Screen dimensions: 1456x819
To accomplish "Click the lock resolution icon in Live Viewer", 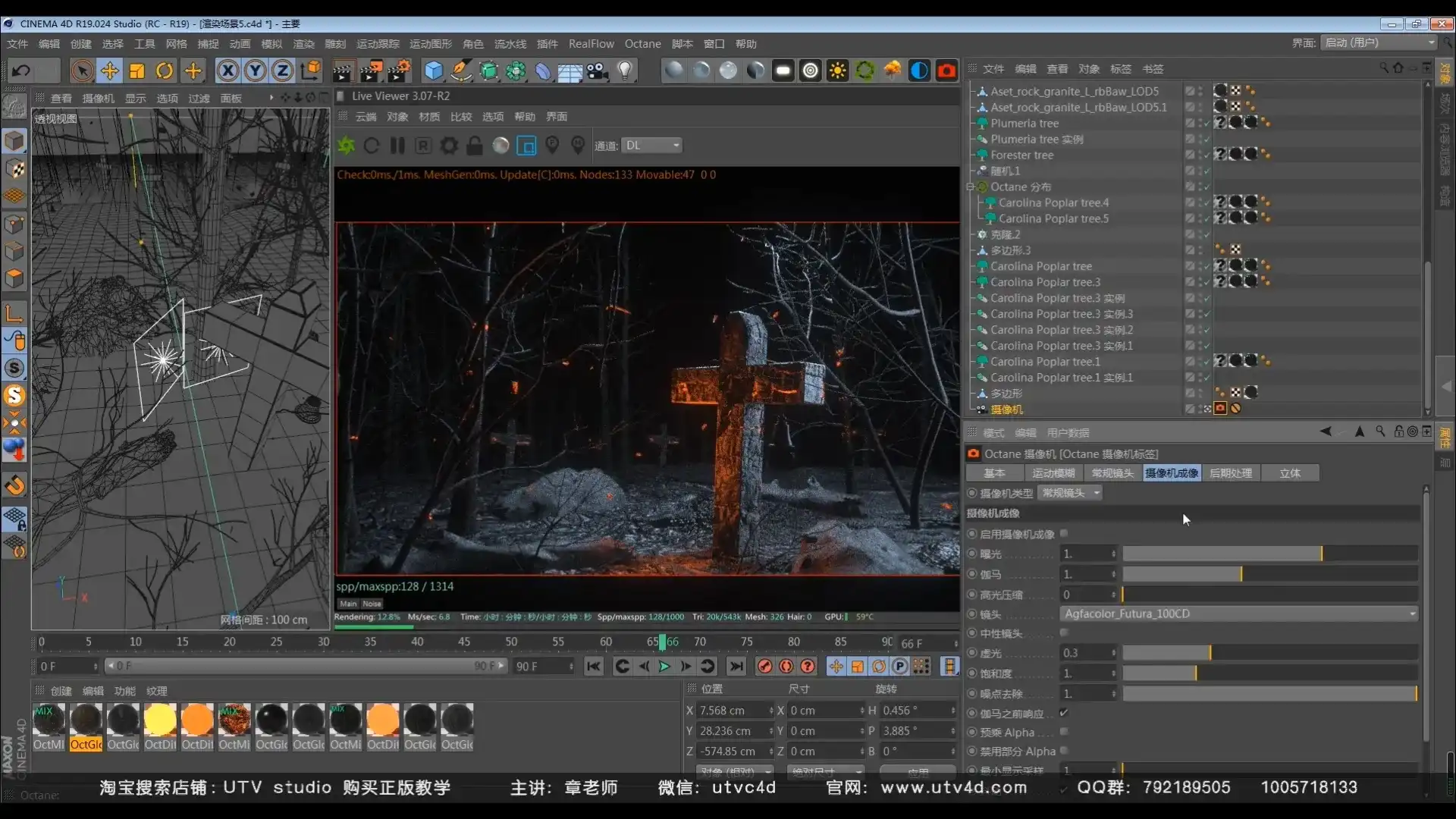I will [x=475, y=146].
